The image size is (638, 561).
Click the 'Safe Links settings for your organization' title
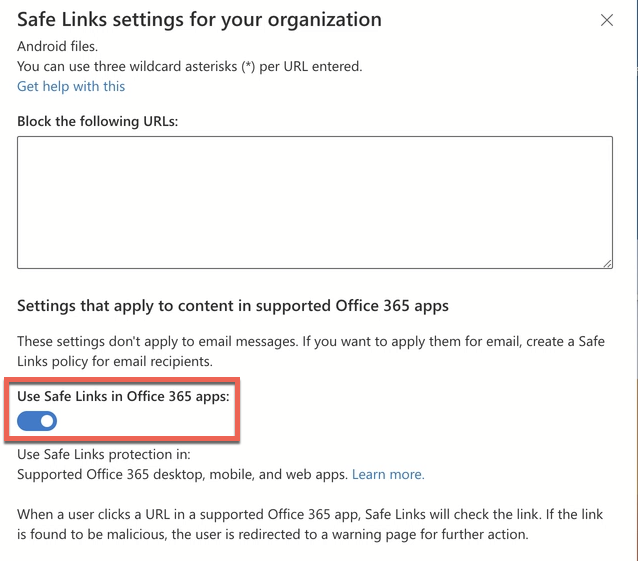click(x=199, y=20)
